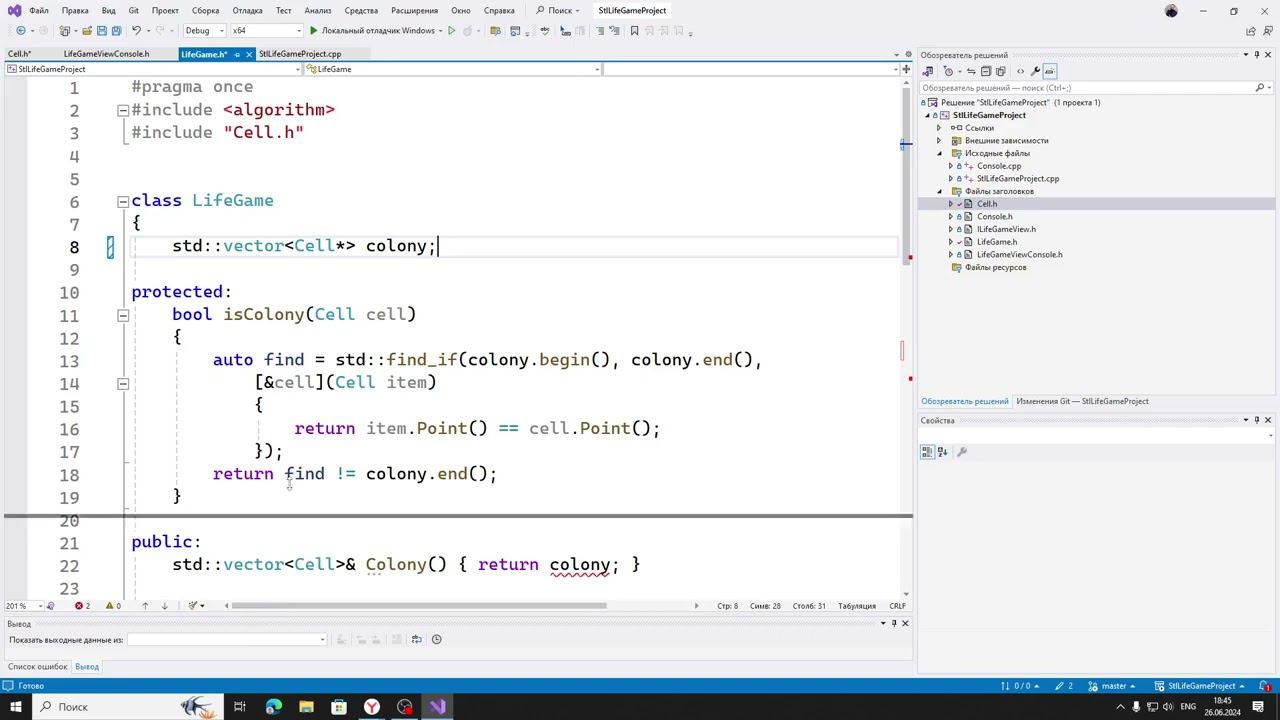1280x720 pixels.
Task: Open the x64 platform dropdown
Action: click(266, 31)
